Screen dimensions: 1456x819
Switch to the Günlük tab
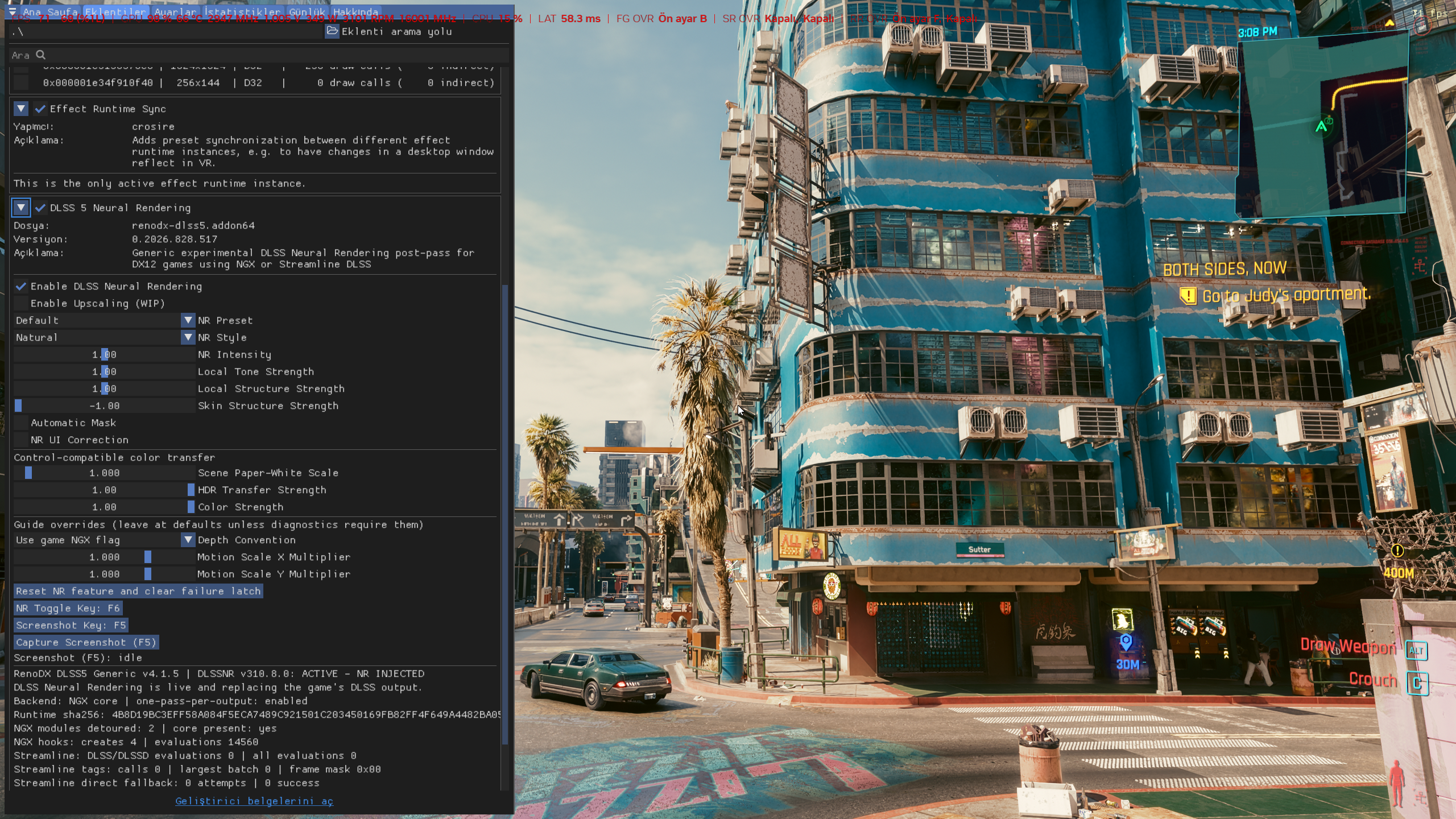tap(307, 11)
